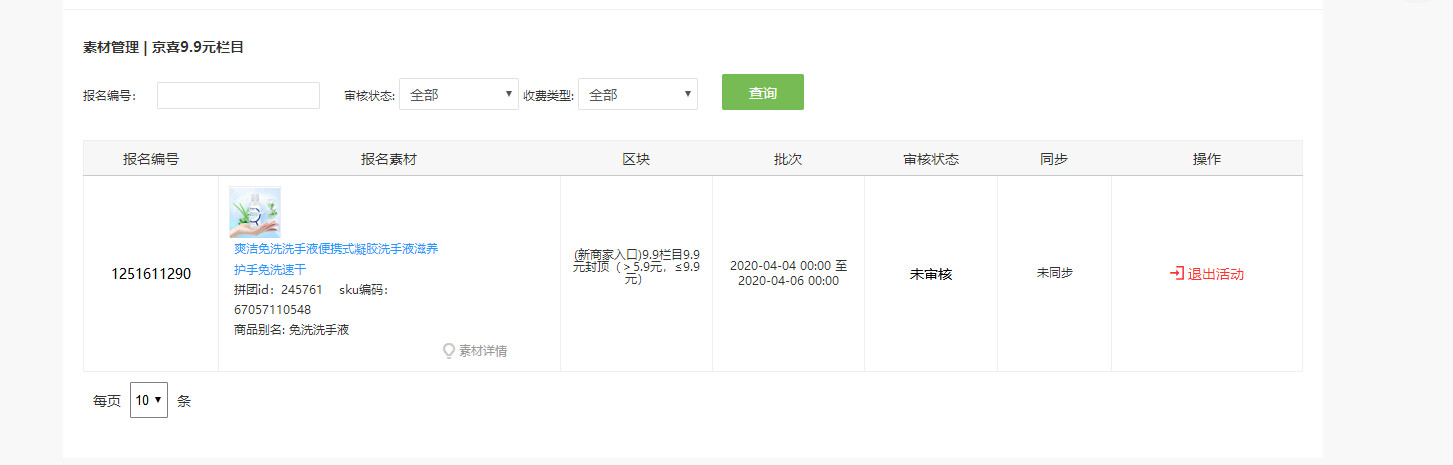Click the 操作 column header
The image size is (1453, 465).
coord(1206,159)
